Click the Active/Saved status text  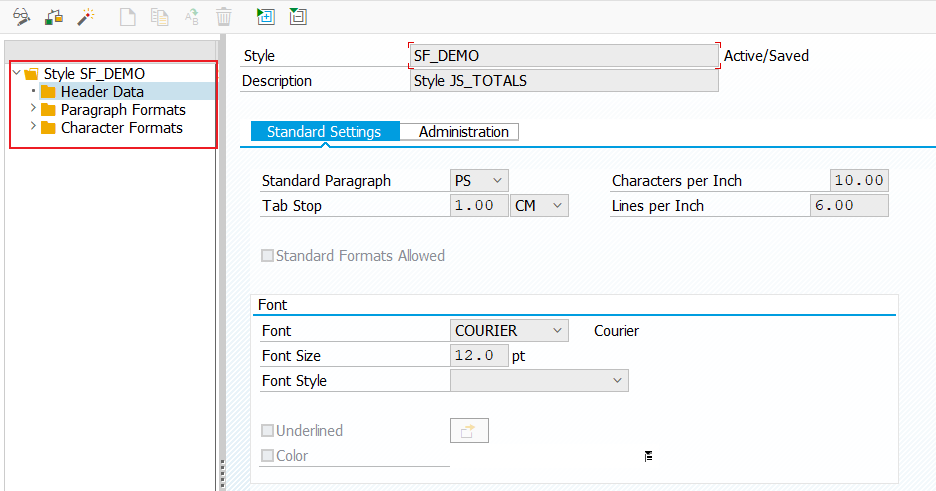click(766, 56)
